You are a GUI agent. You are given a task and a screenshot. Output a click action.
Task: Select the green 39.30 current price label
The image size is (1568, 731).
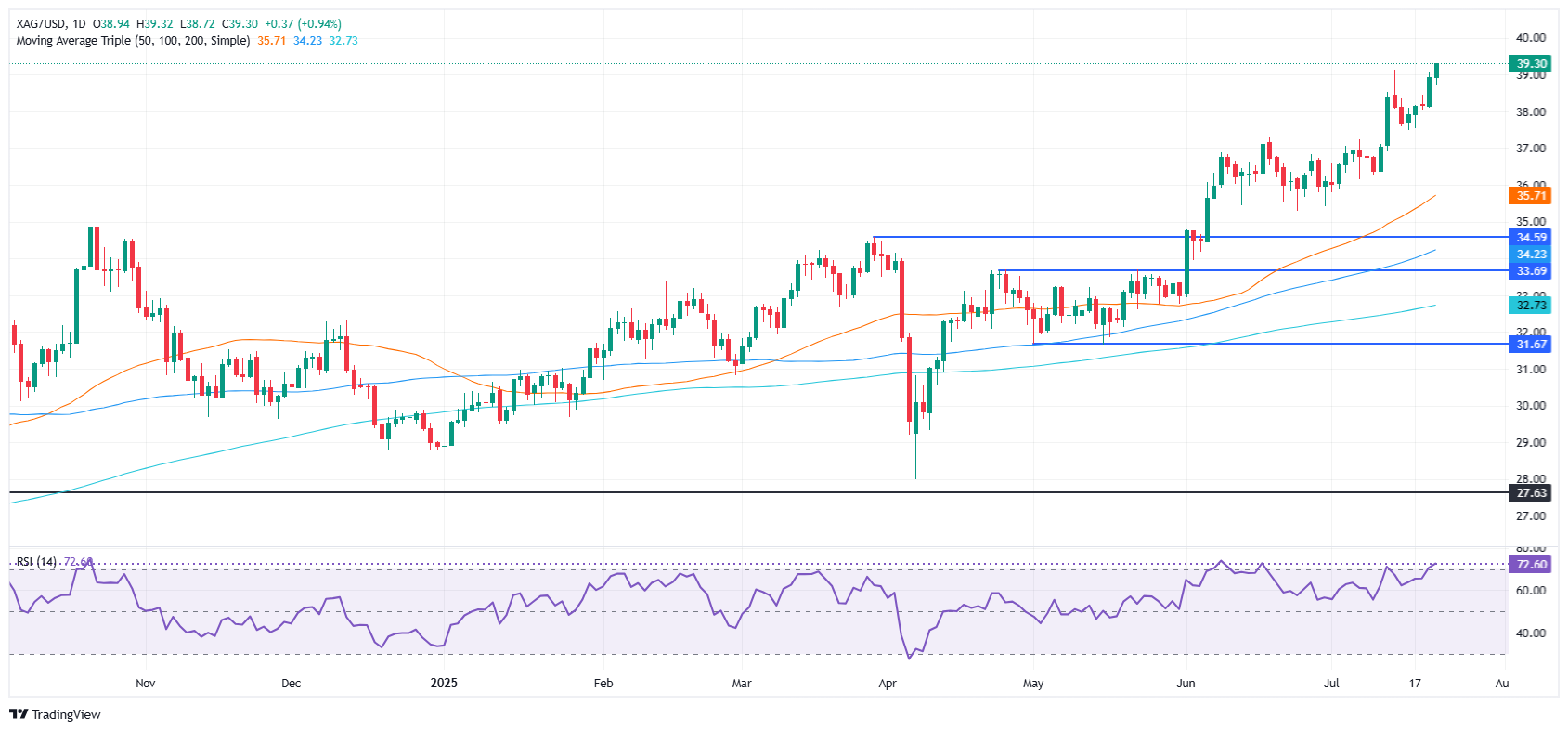(x=1531, y=64)
